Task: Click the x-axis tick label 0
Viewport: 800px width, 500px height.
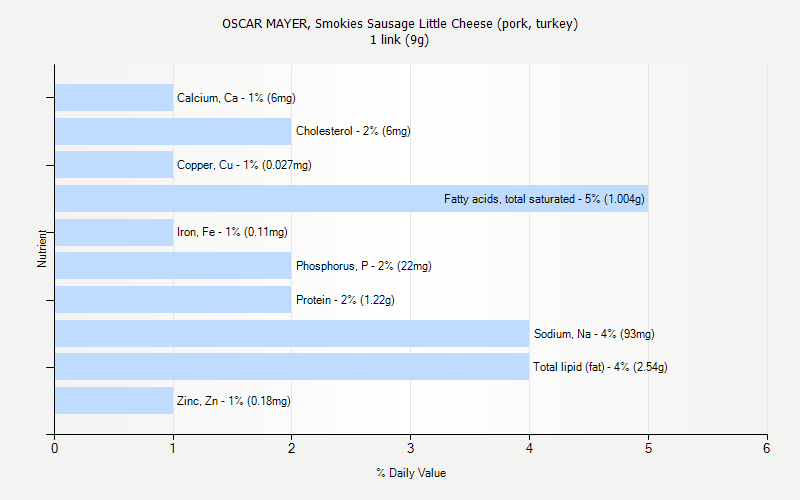Action: coord(55,449)
